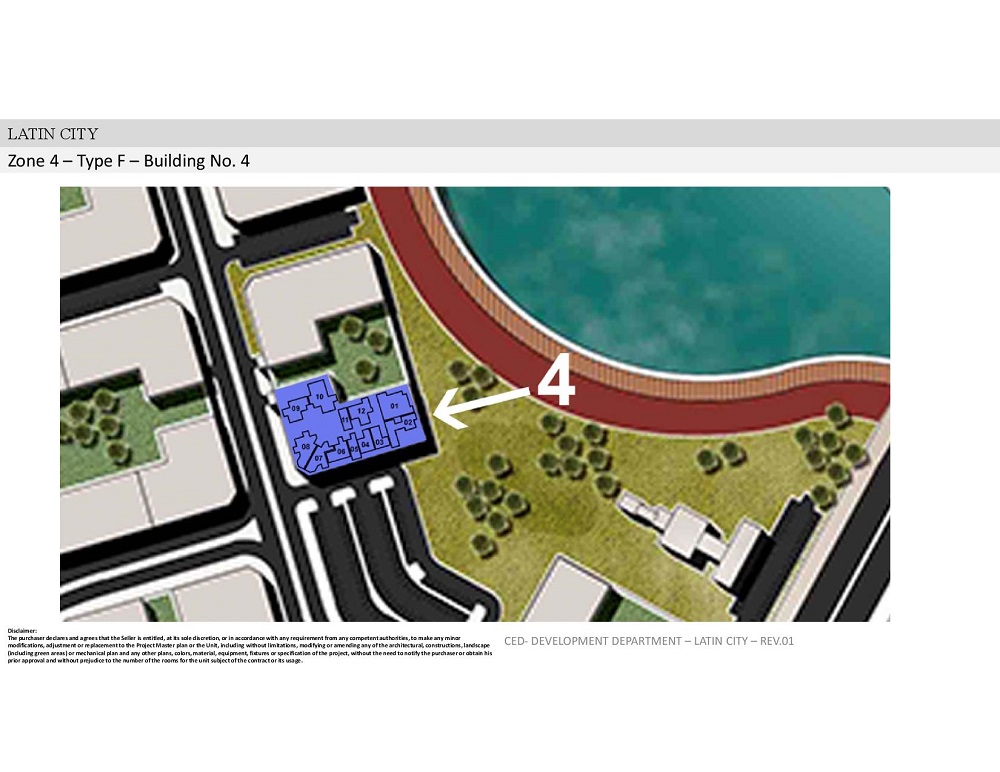
Task: Click unit 10 on the plan
Action: (x=320, y=397)
